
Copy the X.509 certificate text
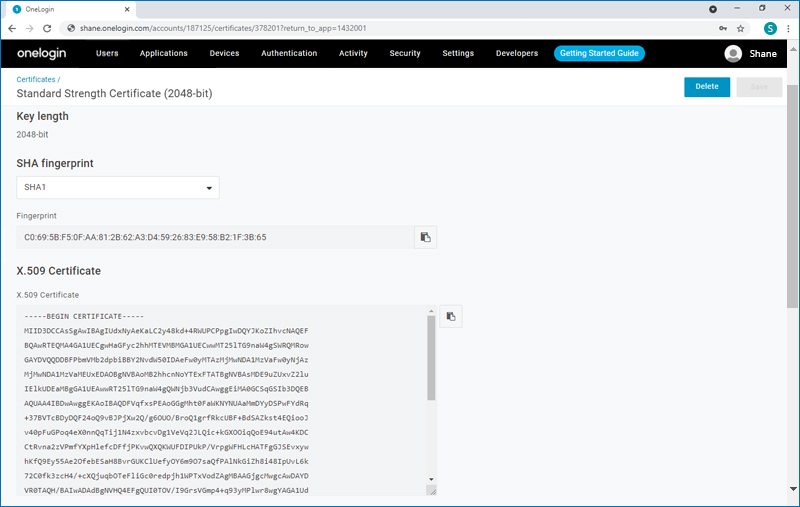[x=450, y=316]
